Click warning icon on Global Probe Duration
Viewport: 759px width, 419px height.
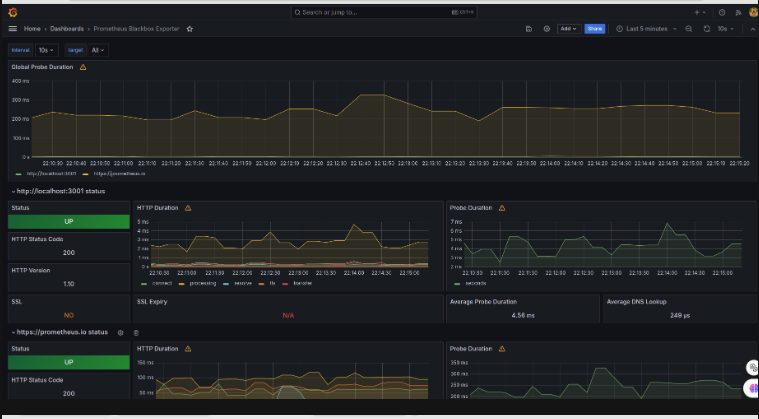coord(83,67)
